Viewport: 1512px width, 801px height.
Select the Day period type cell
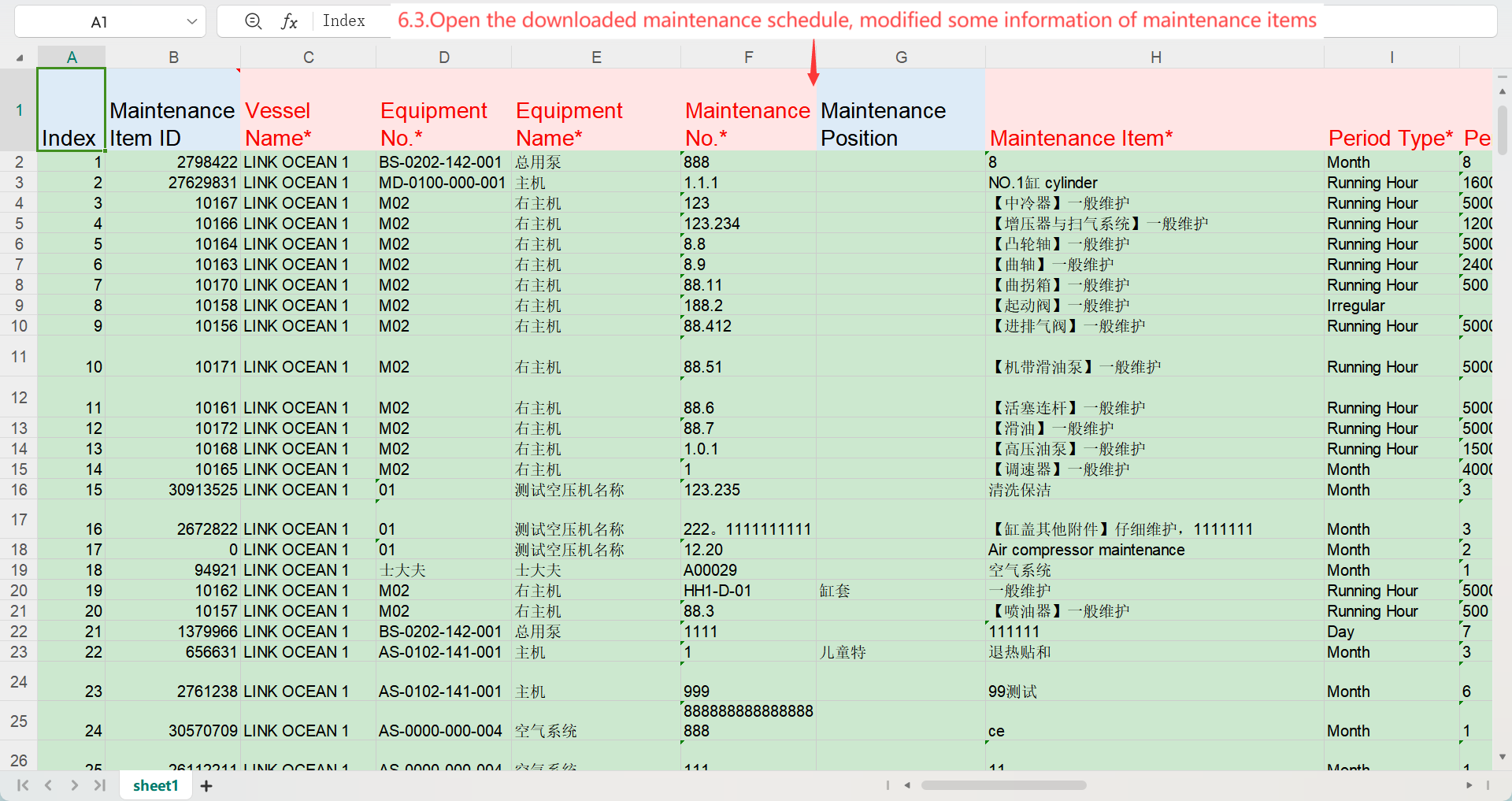[1392, 631]
